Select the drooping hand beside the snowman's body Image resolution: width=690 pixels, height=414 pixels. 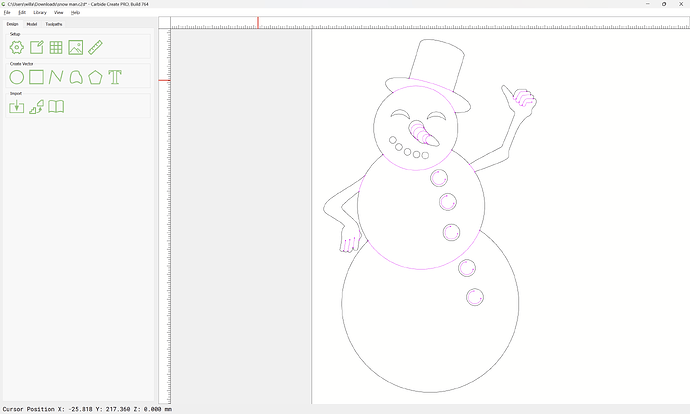coord(350,239)
